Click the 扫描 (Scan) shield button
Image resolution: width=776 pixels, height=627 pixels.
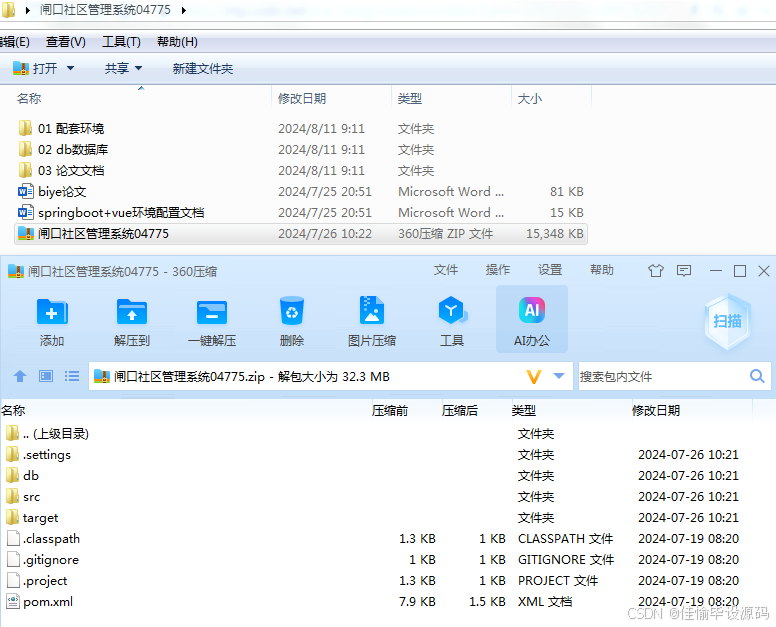pos(728,321)
